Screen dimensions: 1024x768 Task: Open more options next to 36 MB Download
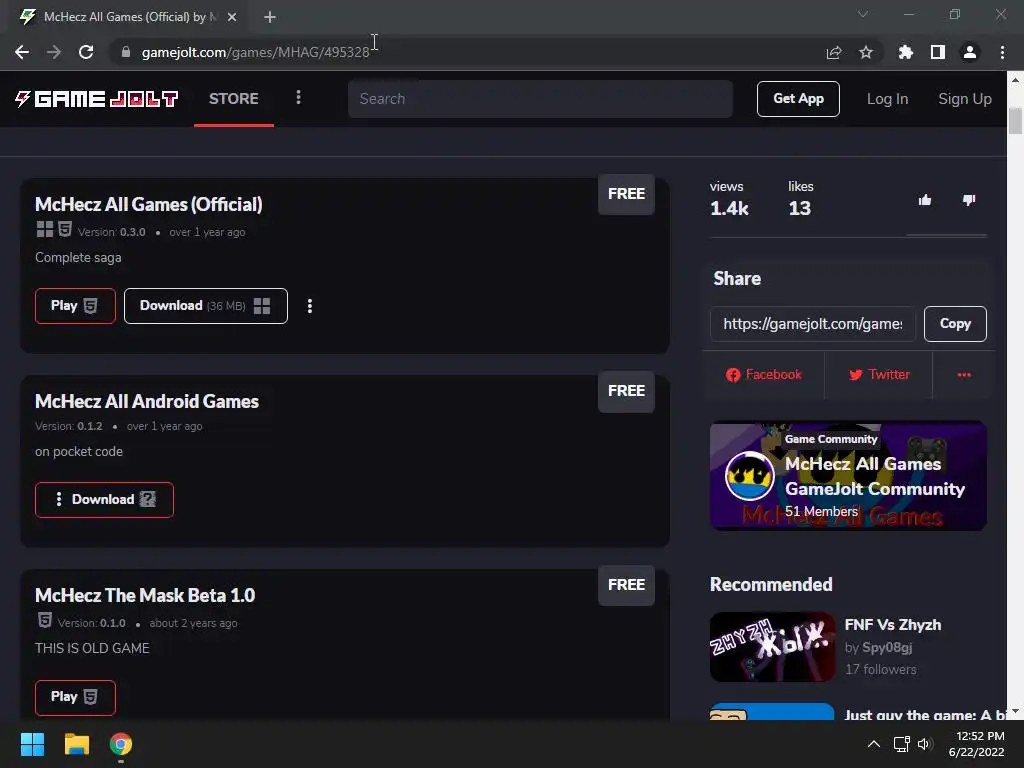point(310,306)
